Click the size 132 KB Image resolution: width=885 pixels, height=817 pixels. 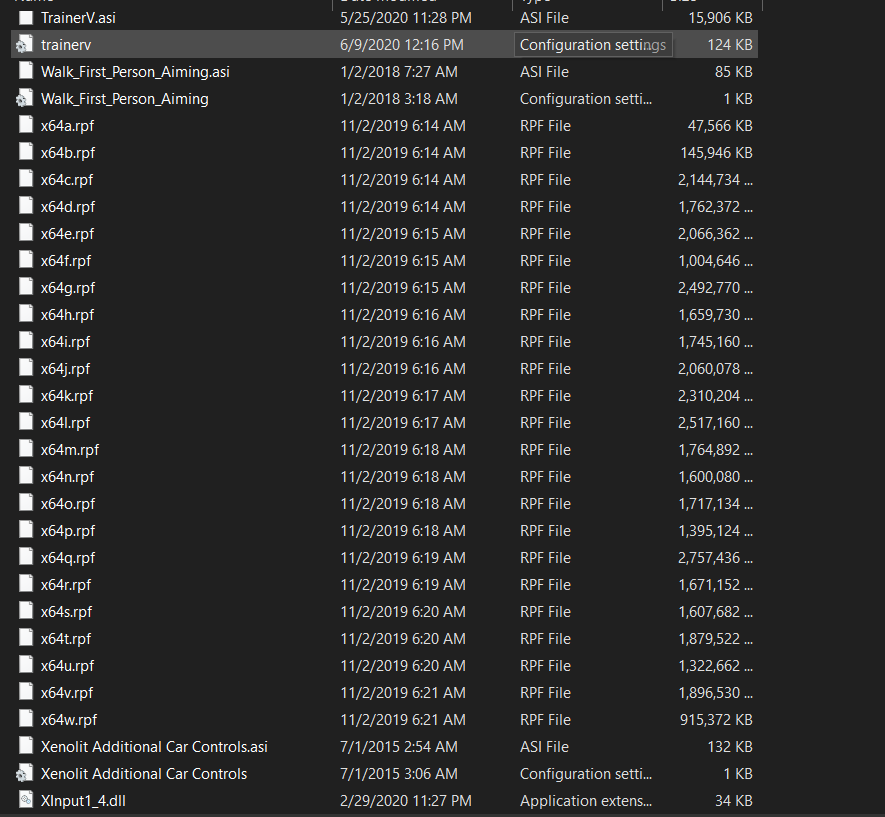(x=730, y=747)
